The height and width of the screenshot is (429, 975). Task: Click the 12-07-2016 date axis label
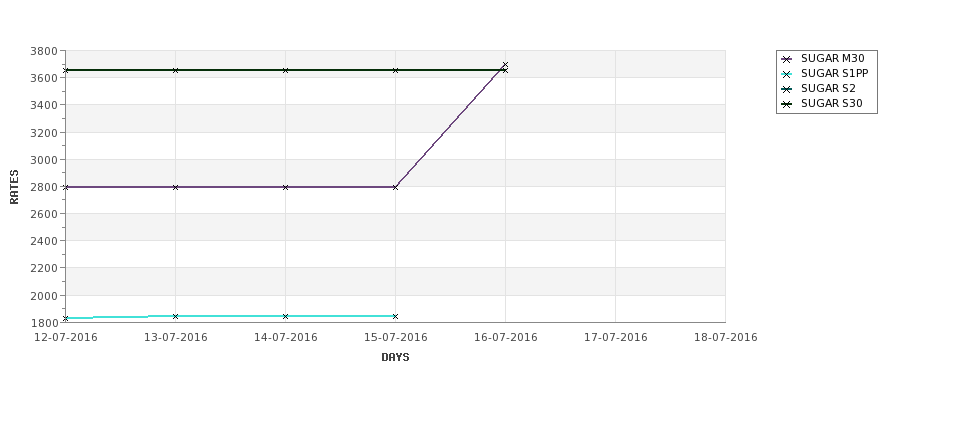(x=66, y=338)
